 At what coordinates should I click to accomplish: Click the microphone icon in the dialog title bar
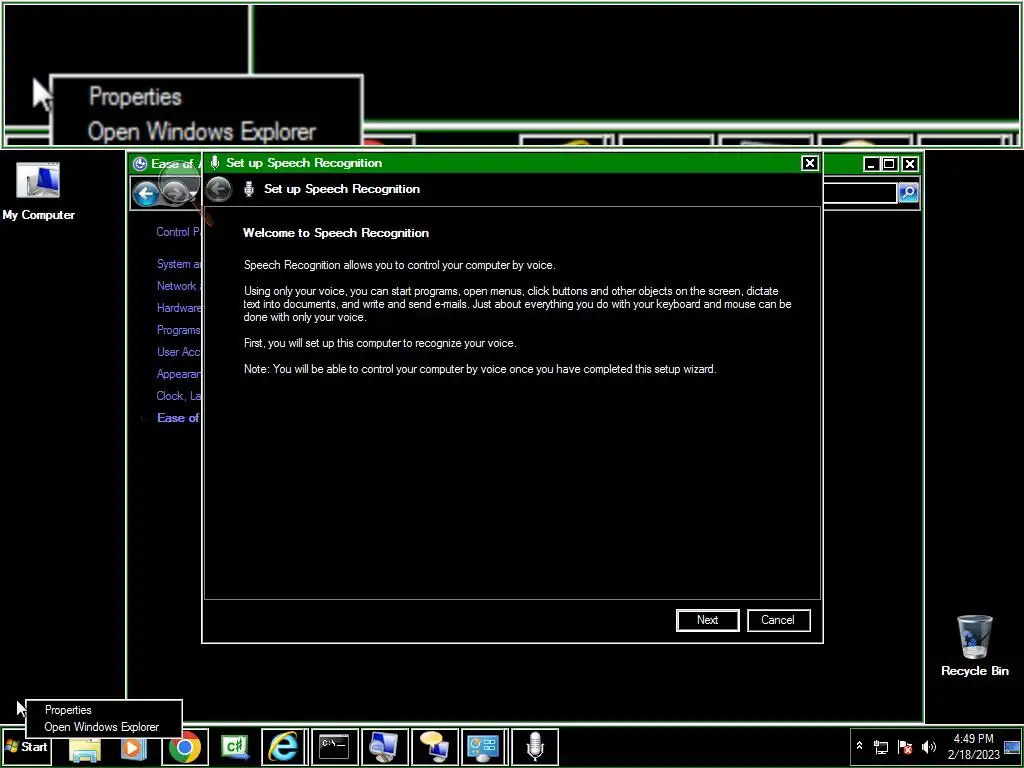point(215,163)
